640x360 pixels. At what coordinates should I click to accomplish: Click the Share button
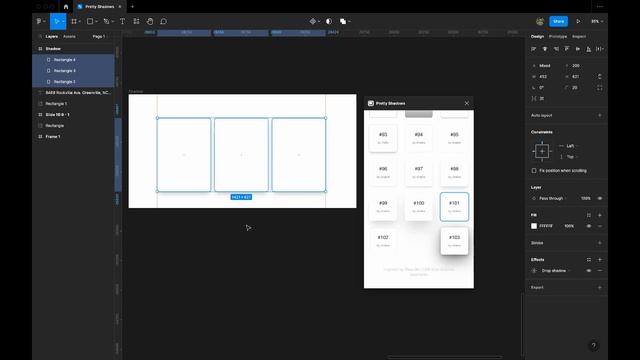click(558, 21)
